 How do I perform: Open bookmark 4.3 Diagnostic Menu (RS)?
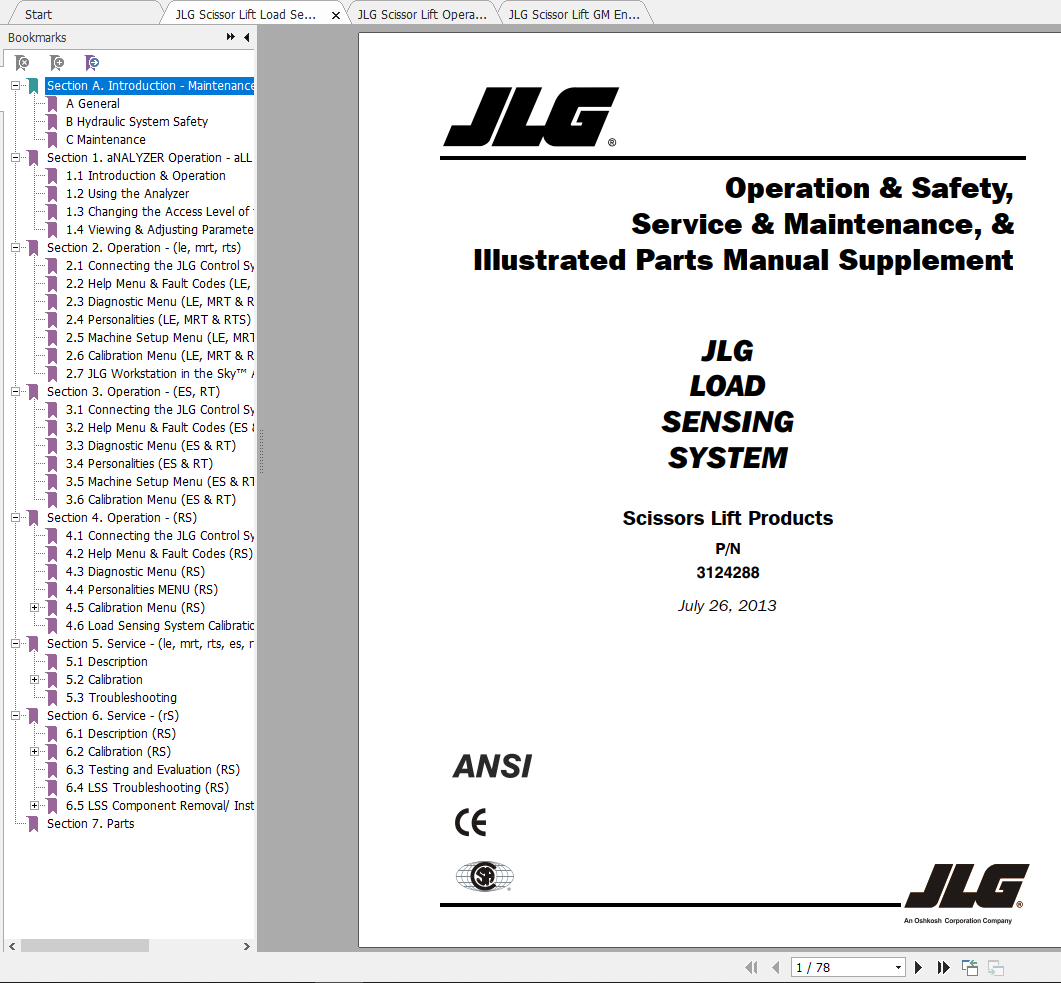click(x=135, y=572)
